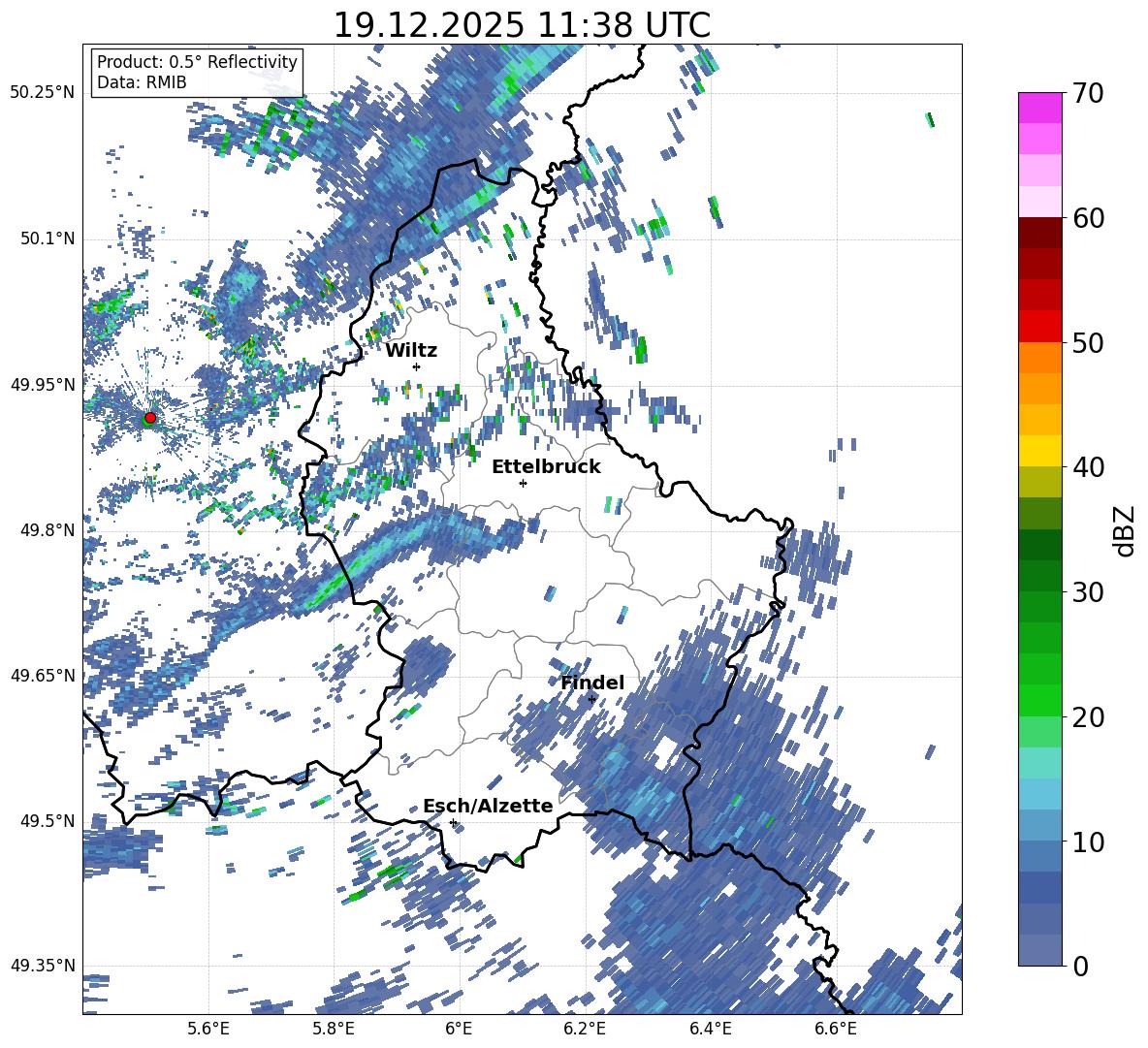Click the Wiltz station cross marker
The width and height of the screenshot is (1148, 1048).
[417, 366]
